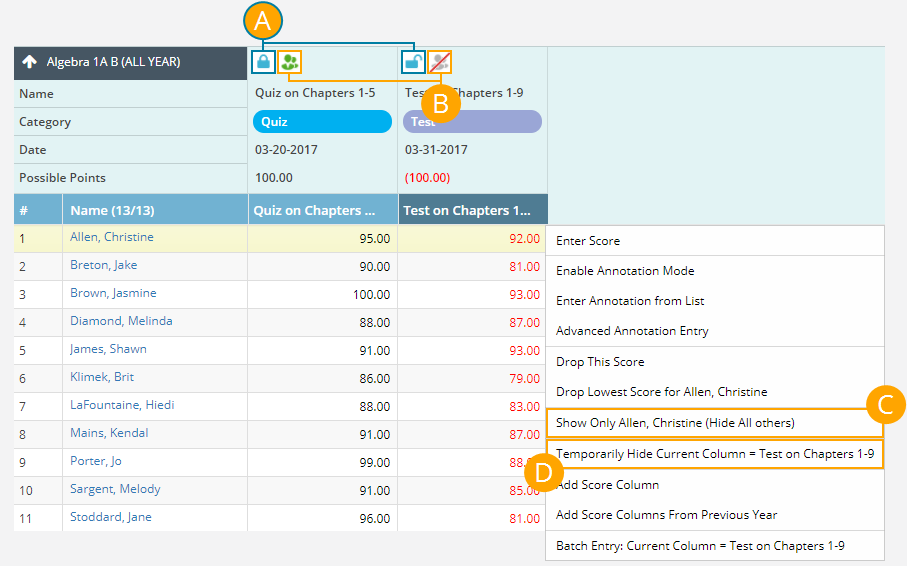Open student Klimek, Brit

[x=102, y=377]
